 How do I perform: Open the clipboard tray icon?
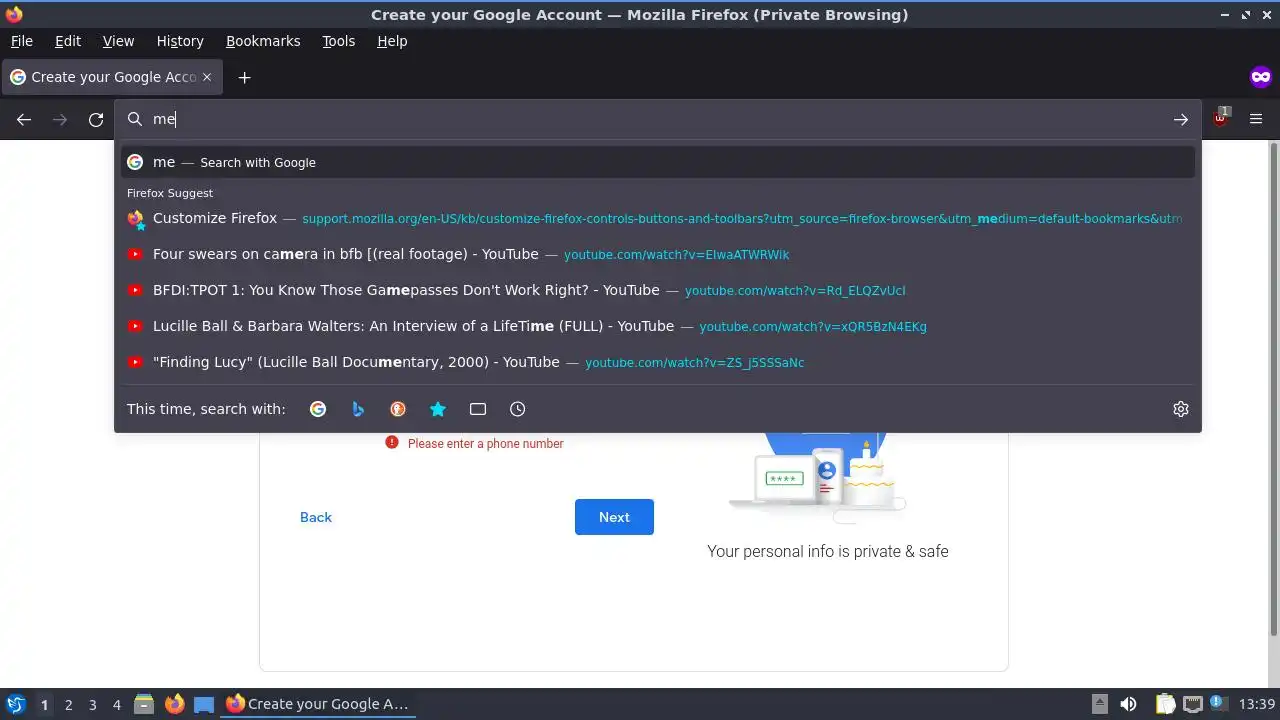(x=1165, y=704)
